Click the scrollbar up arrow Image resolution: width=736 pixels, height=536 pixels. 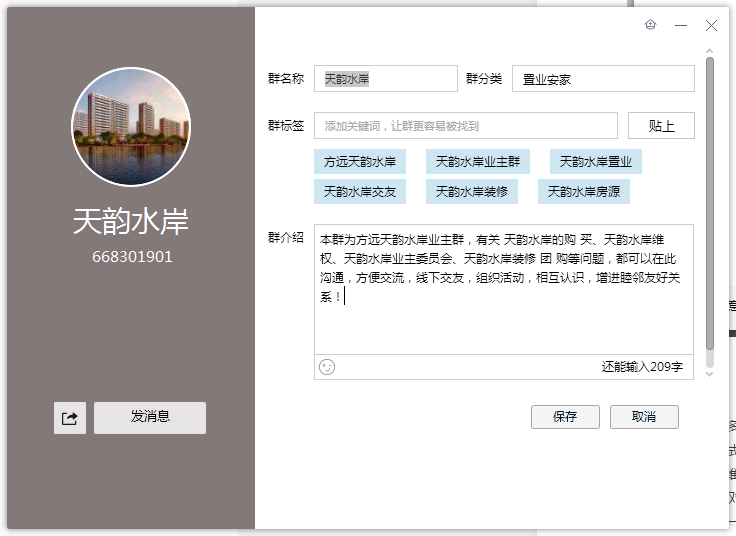710,50
